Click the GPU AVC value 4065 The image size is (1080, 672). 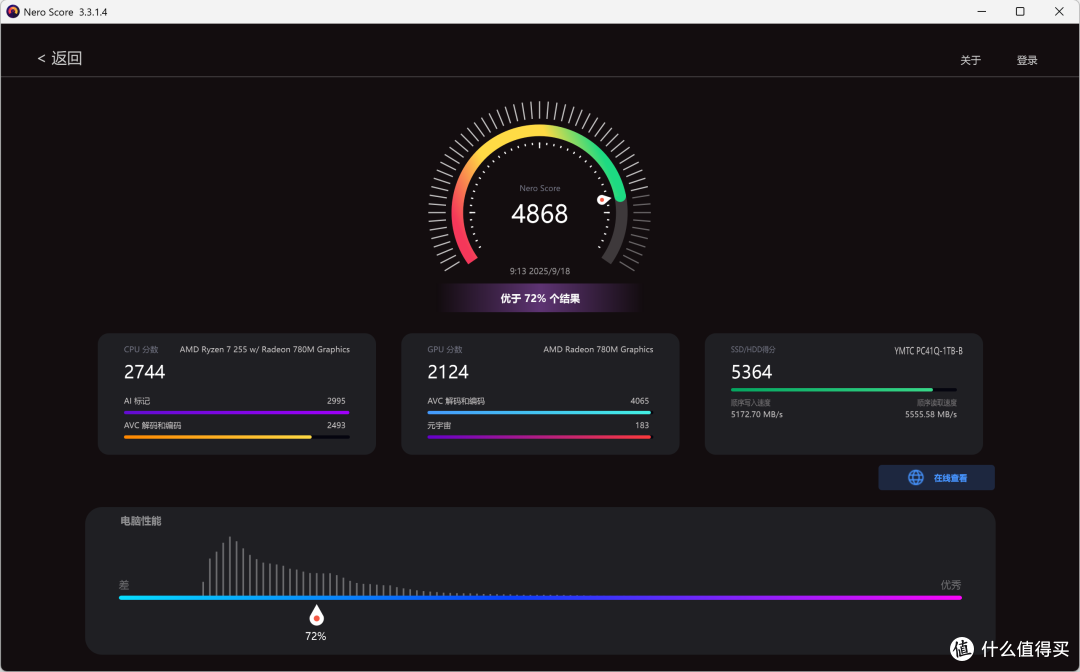(639, 401)
